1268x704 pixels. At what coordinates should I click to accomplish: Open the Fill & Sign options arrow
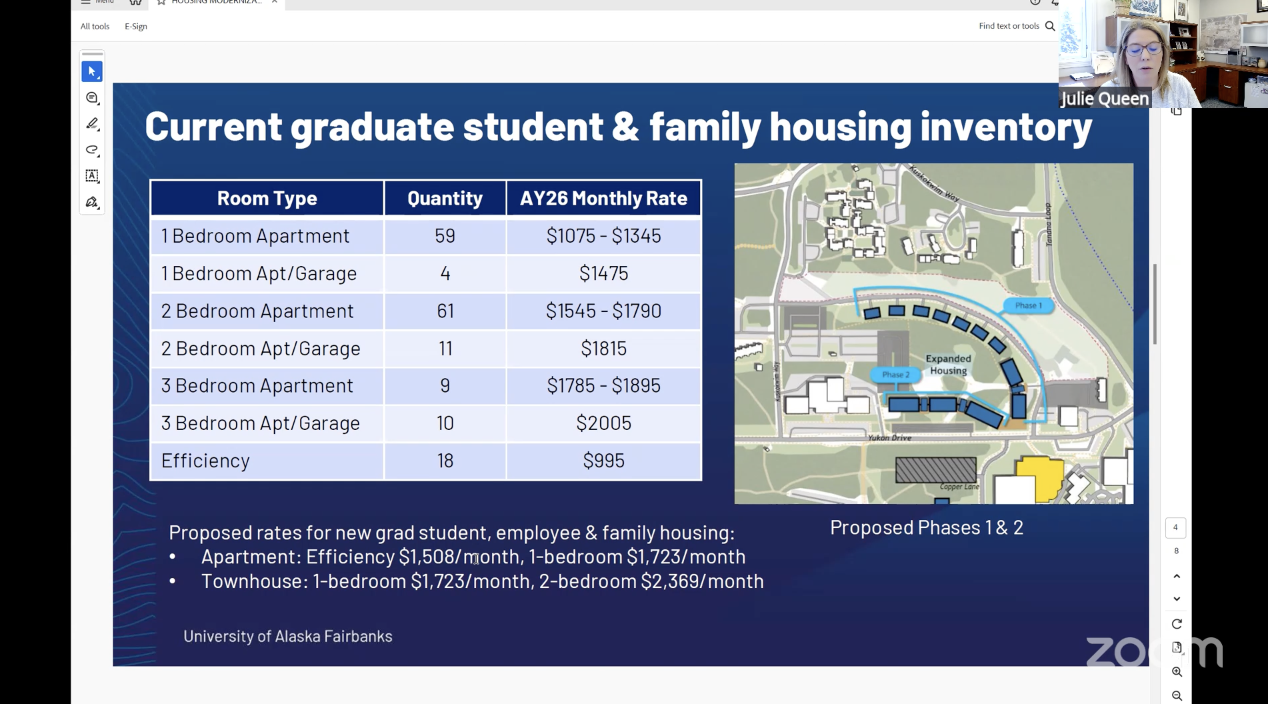click(x=100, y=209)
